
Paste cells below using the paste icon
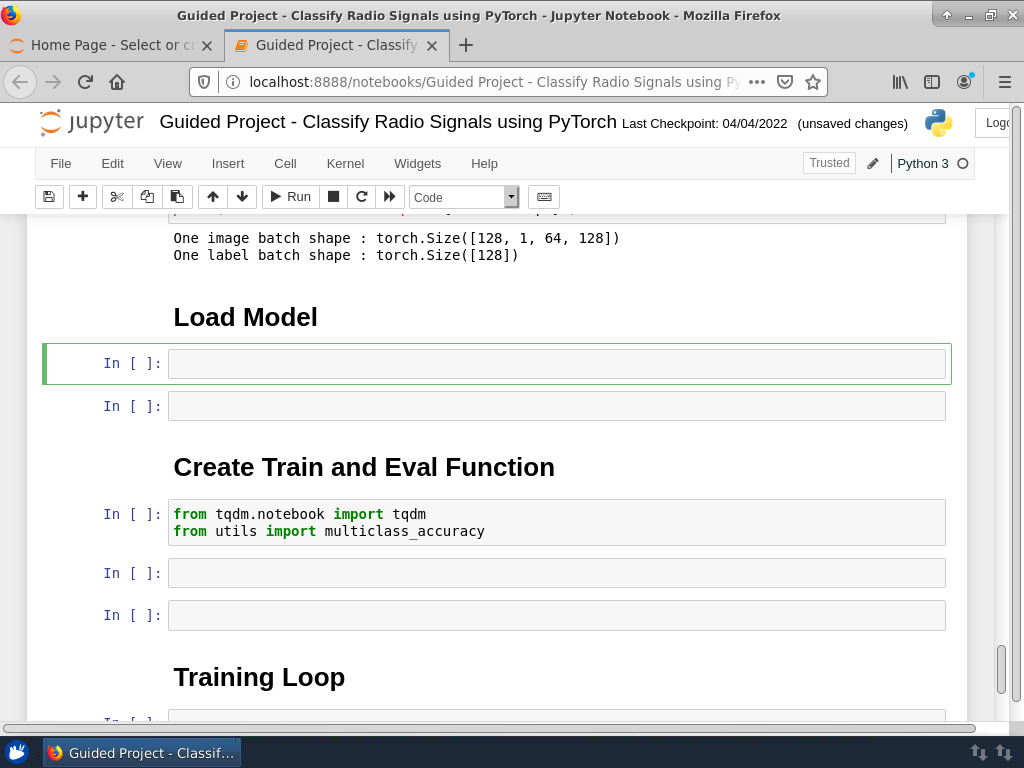(177, 197)
